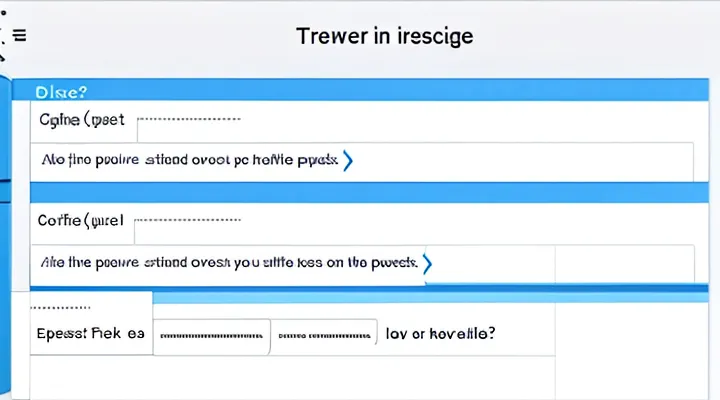Click the "Trewer in irescige" page title
720x400 pixels.
[385, 36]
